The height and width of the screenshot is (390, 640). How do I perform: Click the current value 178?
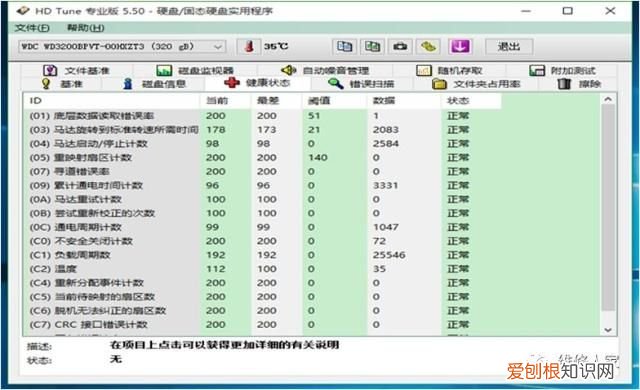[x=216, y=130]
